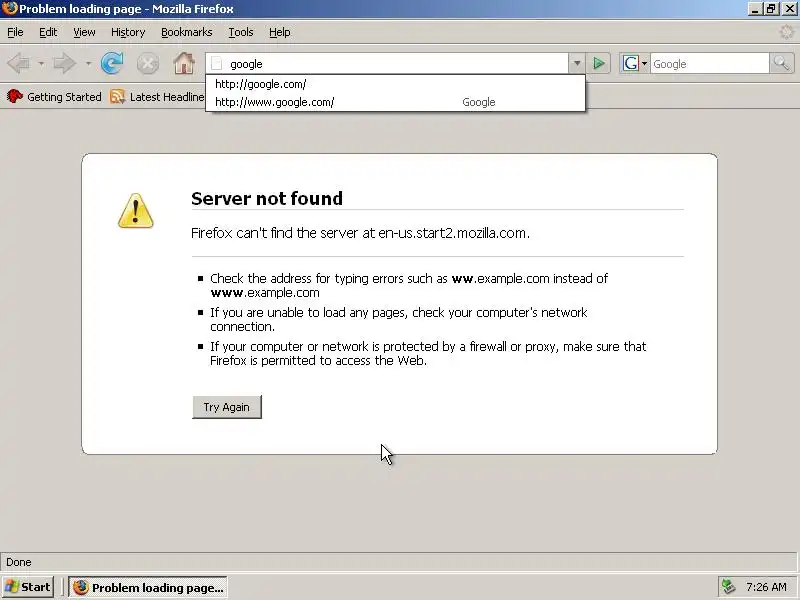Click the page icon in address bar

pos(217,64)
